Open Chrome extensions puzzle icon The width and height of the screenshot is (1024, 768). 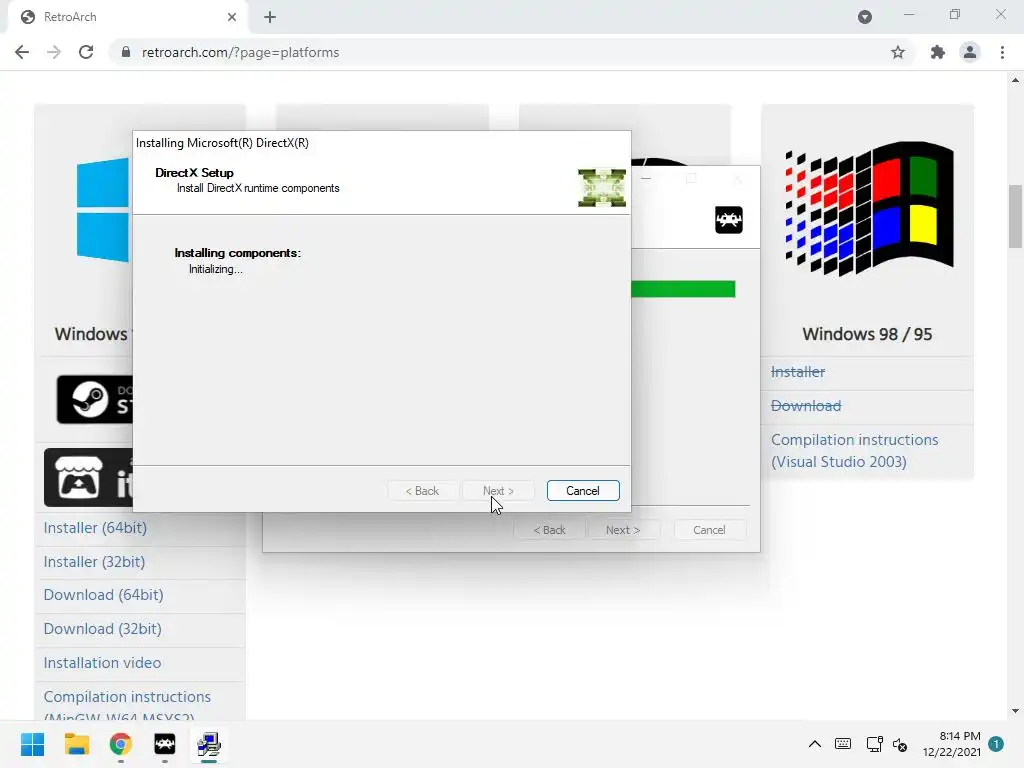tap(937, 52)
